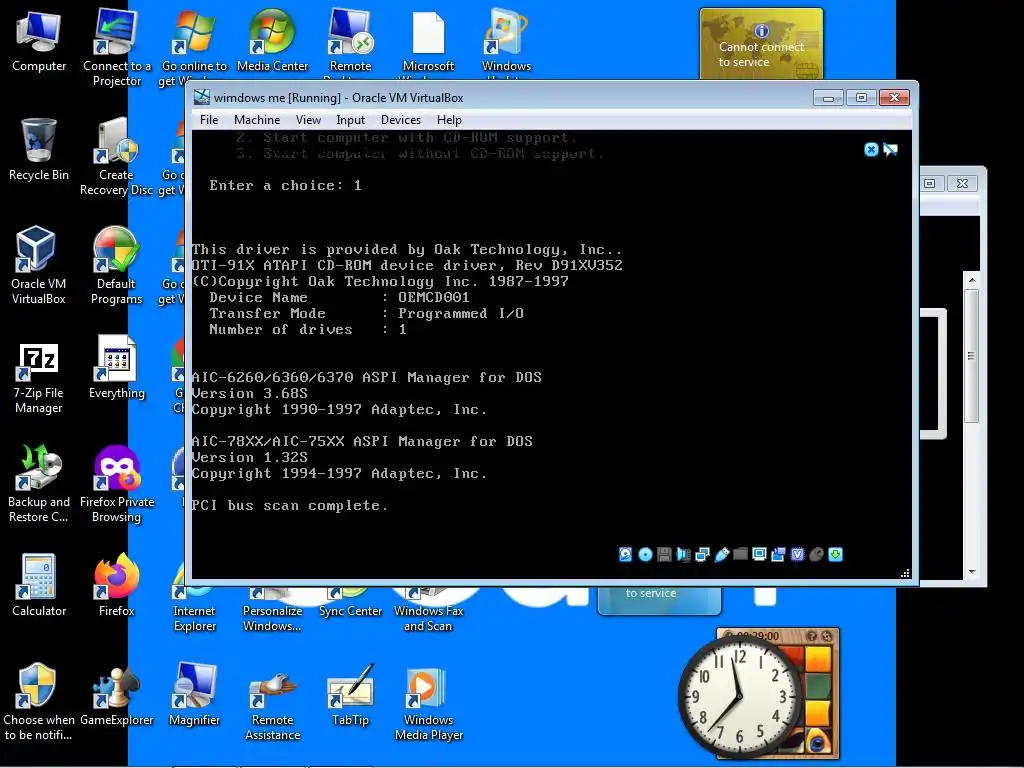The image size is (1024, 768).
Task: Click the hard disk activity indicator in the VirtualBox status bar
Action: click(625, 554)
